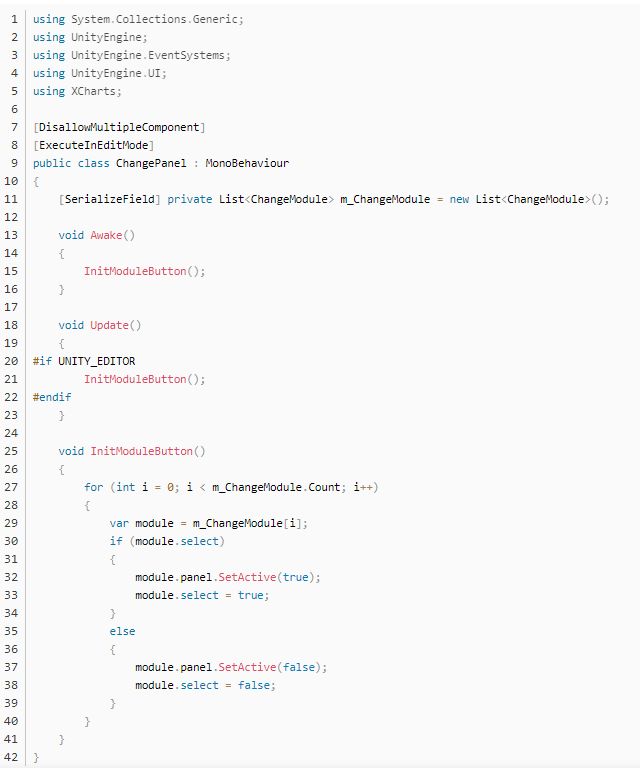Click the else keyword
This screenshot has width=640, height=769.
tap(122, 631)
